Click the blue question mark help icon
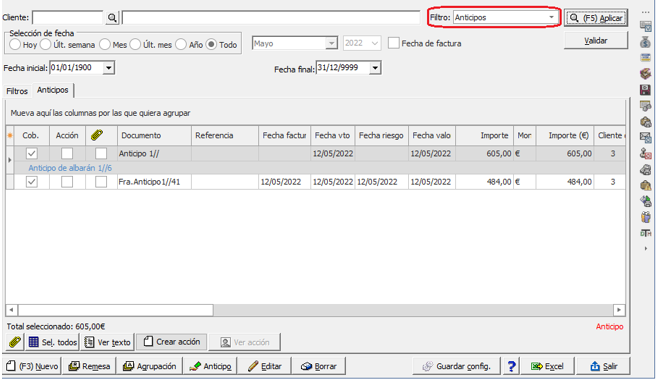This screenshot has height=381, width=657. [x=511, y=366]
